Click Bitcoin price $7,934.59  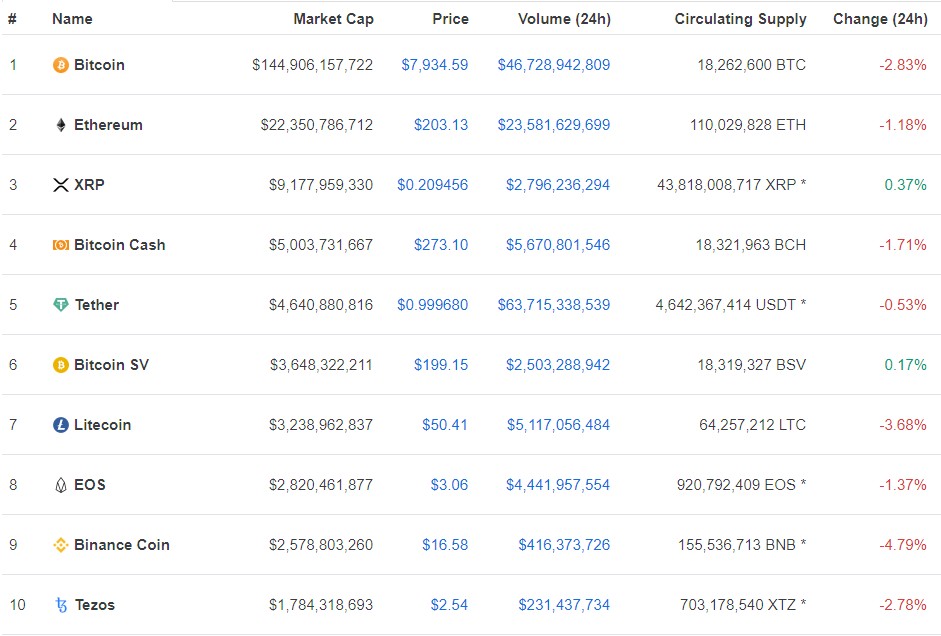pos(434,65)
